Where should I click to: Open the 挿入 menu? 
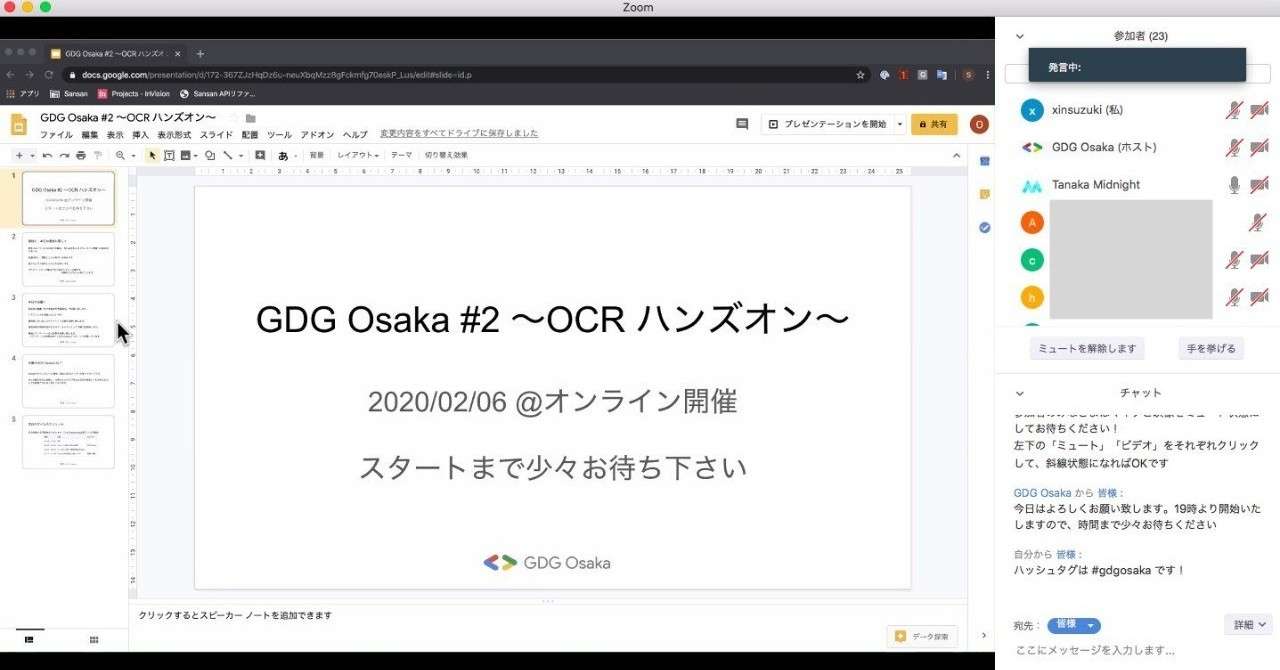[x=141, y=134]
